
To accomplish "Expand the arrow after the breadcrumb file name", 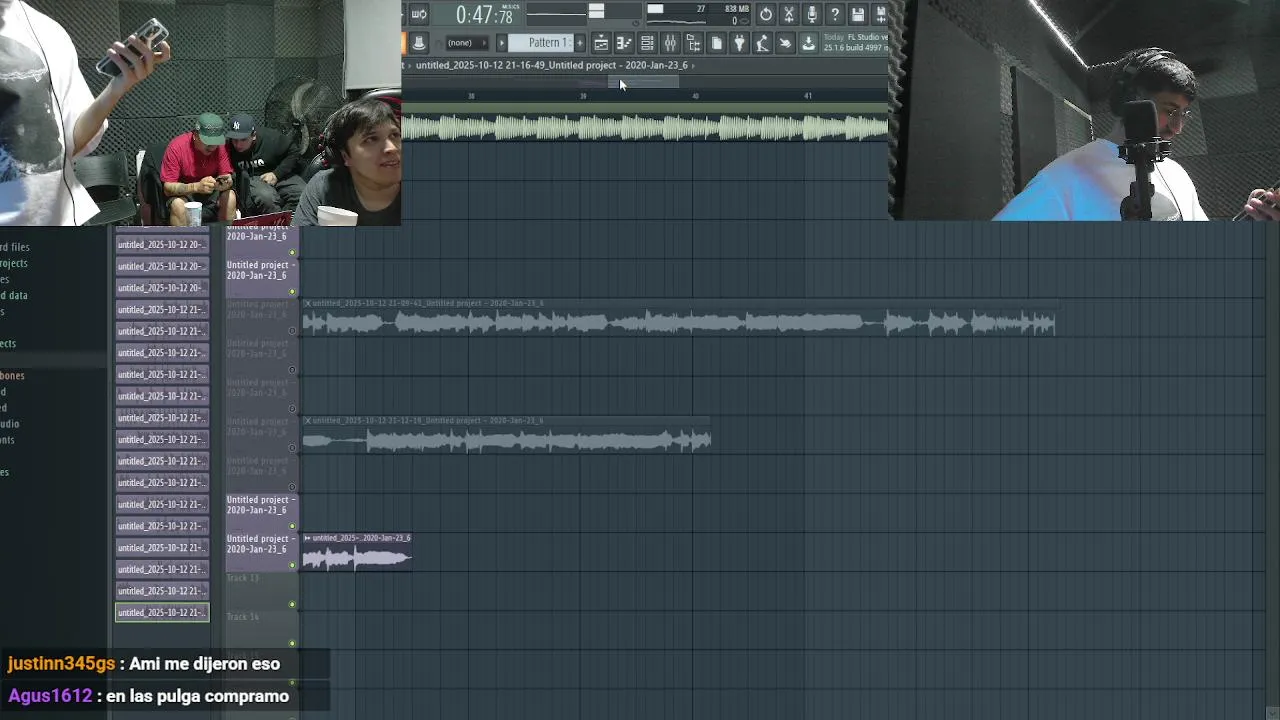I will coord(693,66).
